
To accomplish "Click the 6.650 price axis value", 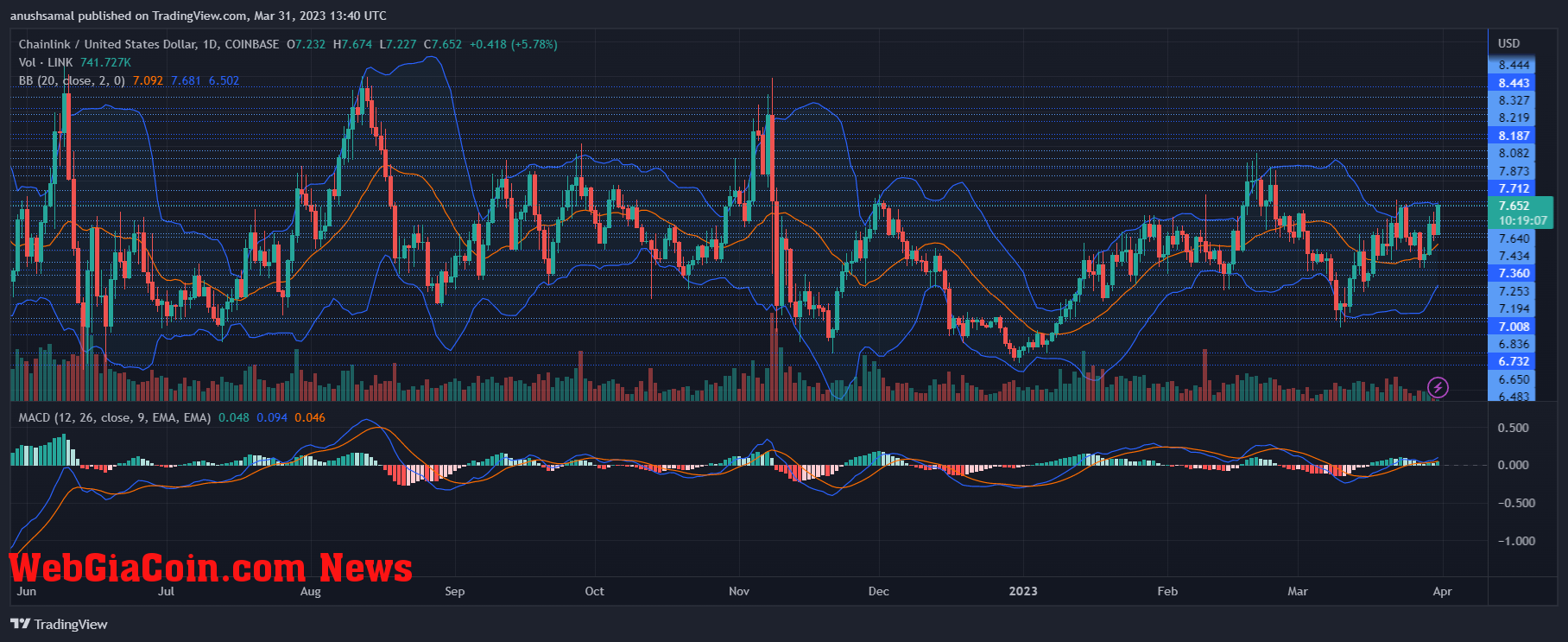I will point(1514,379).
